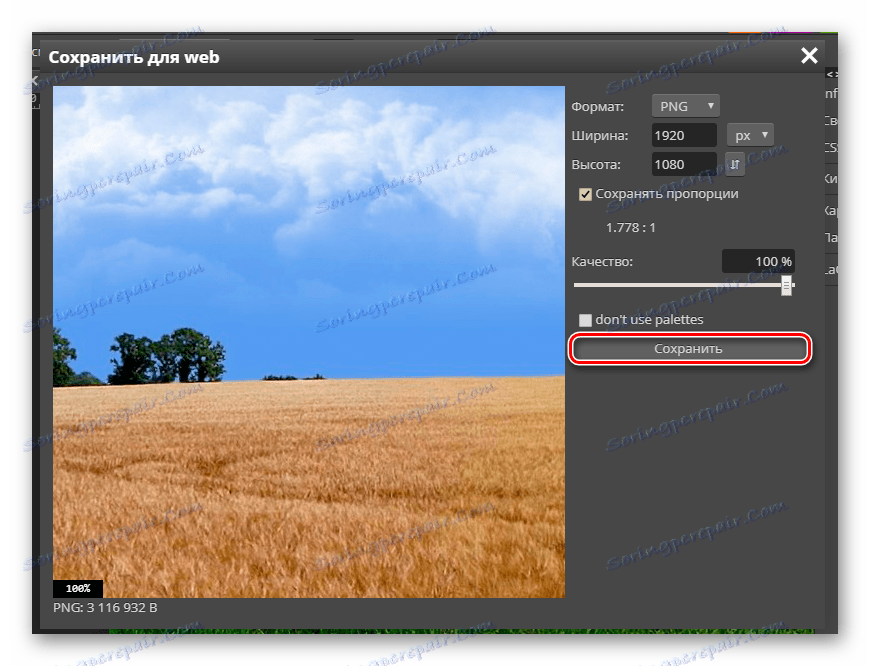Open the Формат PNG dropdown
870x666 pixels.
click(x=686, y=106)
